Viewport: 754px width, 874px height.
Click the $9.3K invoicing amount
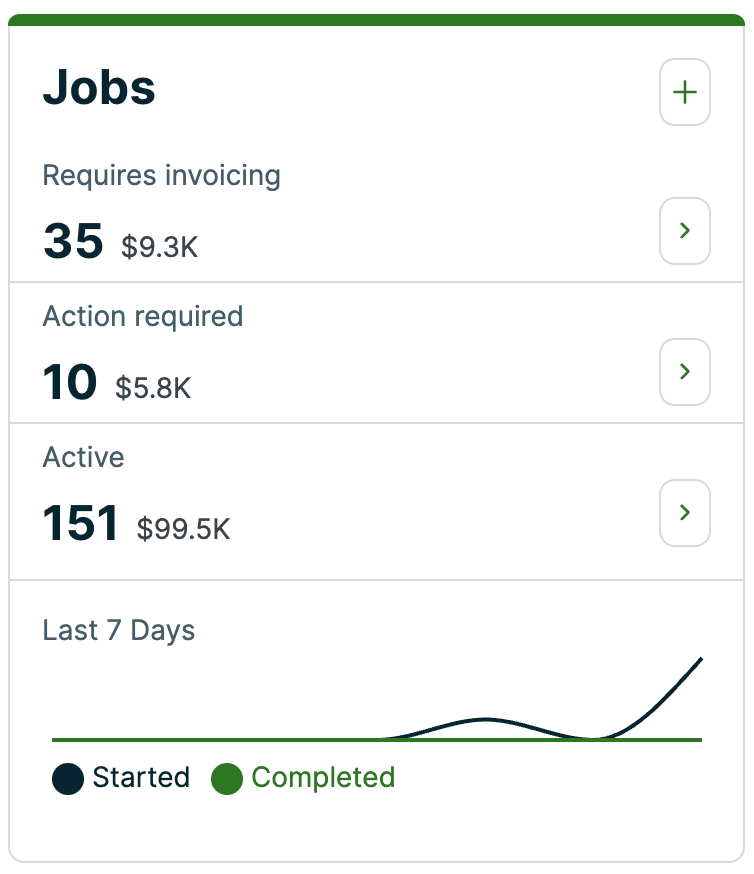(160, 246)
